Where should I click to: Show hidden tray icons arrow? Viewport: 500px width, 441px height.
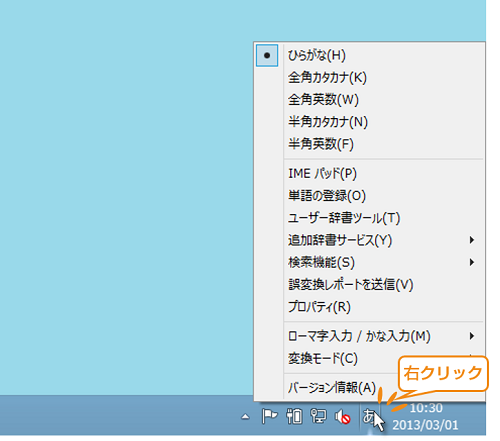245,417
